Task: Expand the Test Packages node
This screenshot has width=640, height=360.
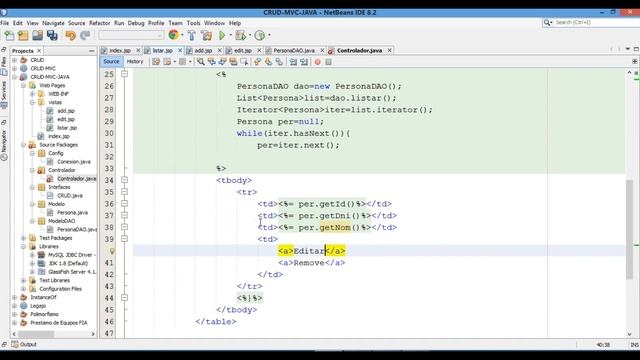Action: [x=24, y=238]
